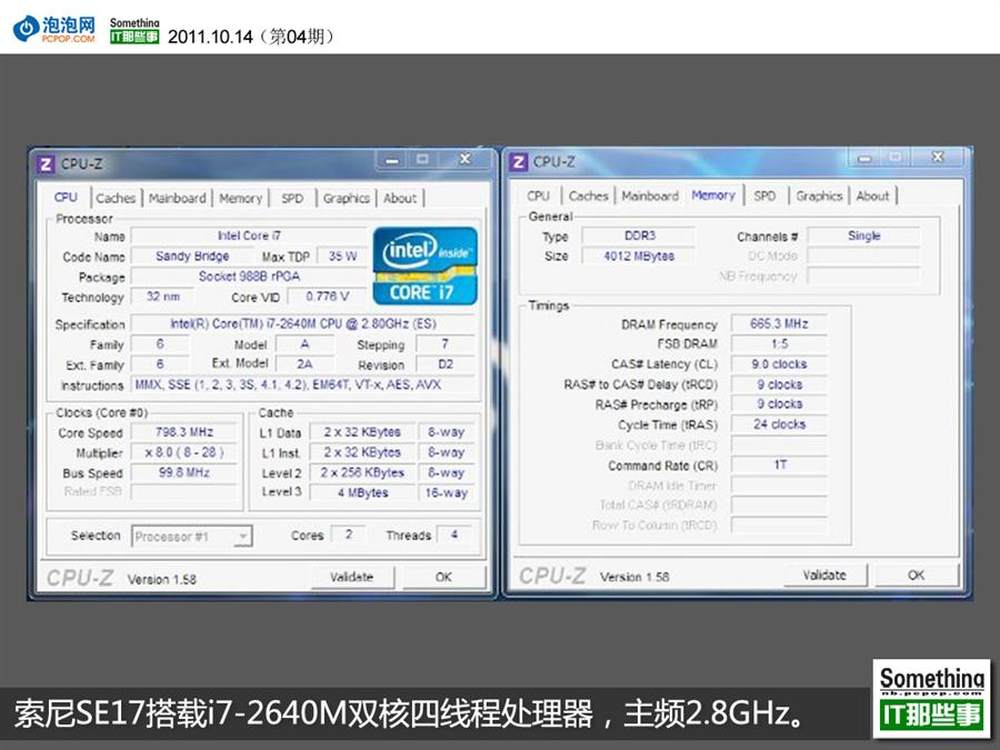The width and height of the screenshot is (1000, 750).
Task: Open the Graphics tab in the right window
Action: point(820,196)
